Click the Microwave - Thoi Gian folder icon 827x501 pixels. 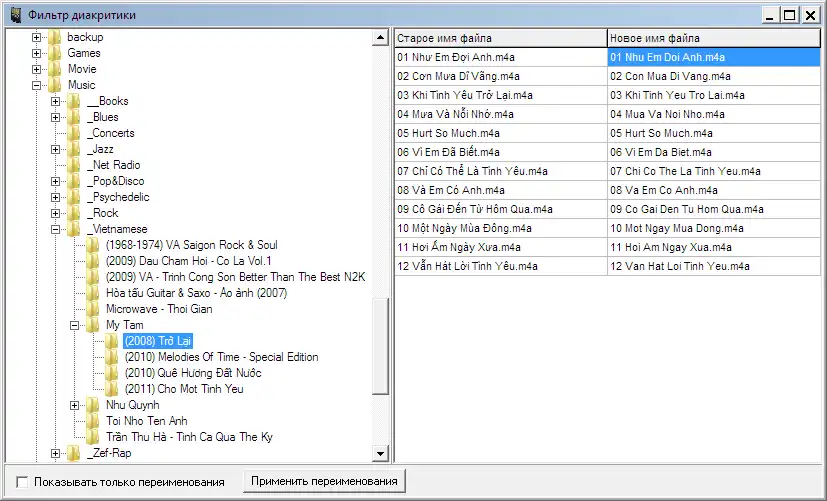(93, 309)
